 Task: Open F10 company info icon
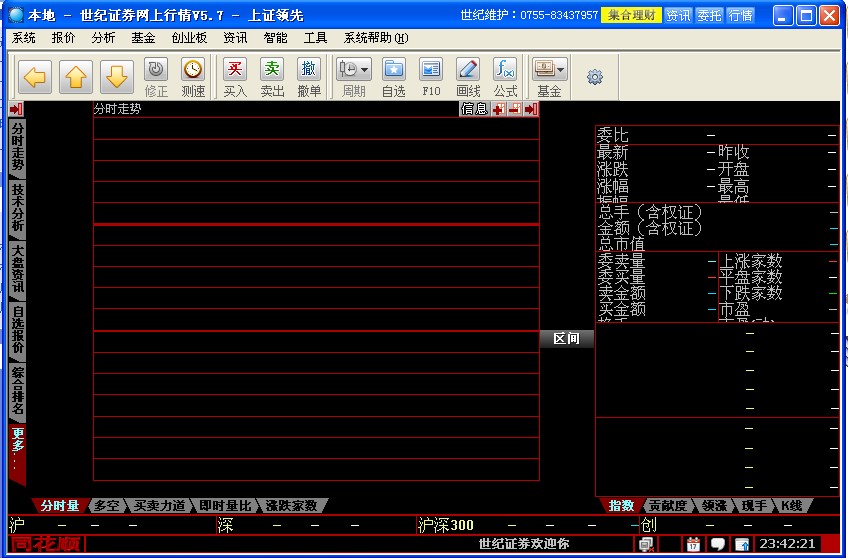[431, 70]
